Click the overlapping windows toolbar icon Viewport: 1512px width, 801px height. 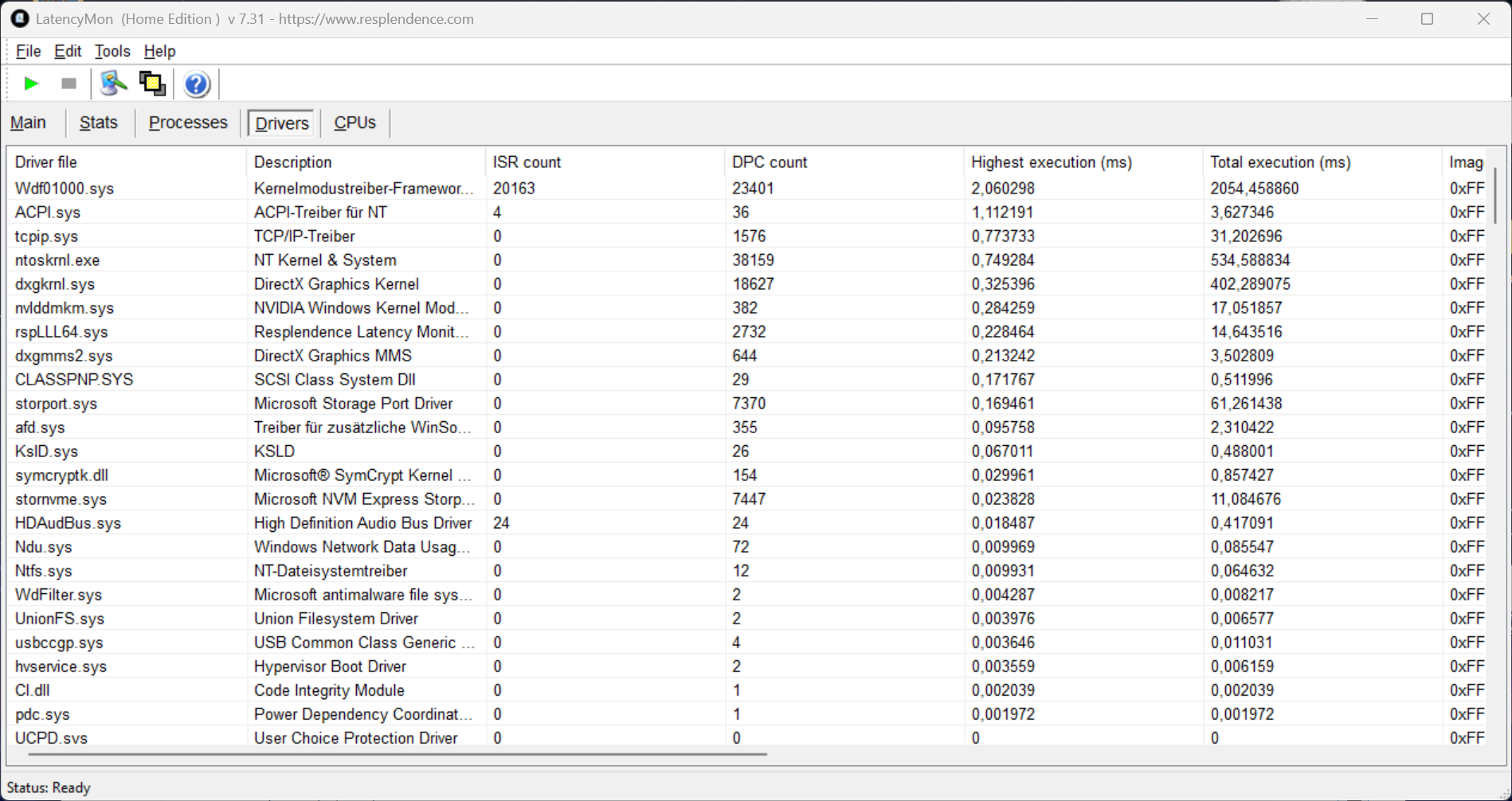152,84
